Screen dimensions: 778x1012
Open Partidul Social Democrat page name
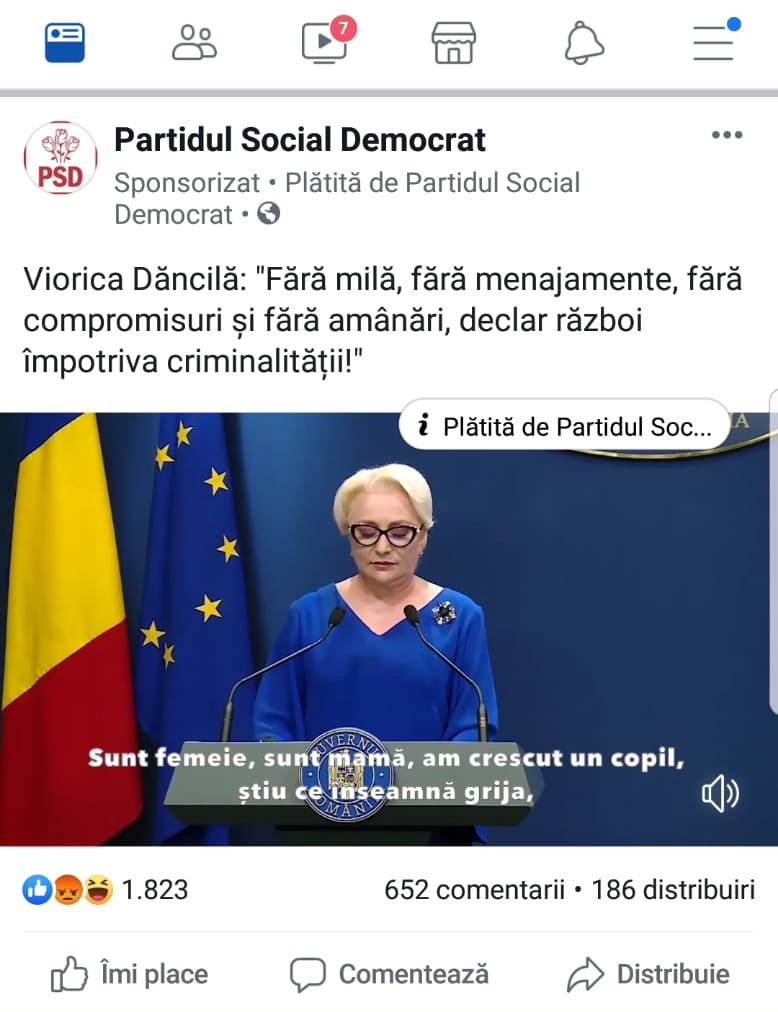(300, 140)
